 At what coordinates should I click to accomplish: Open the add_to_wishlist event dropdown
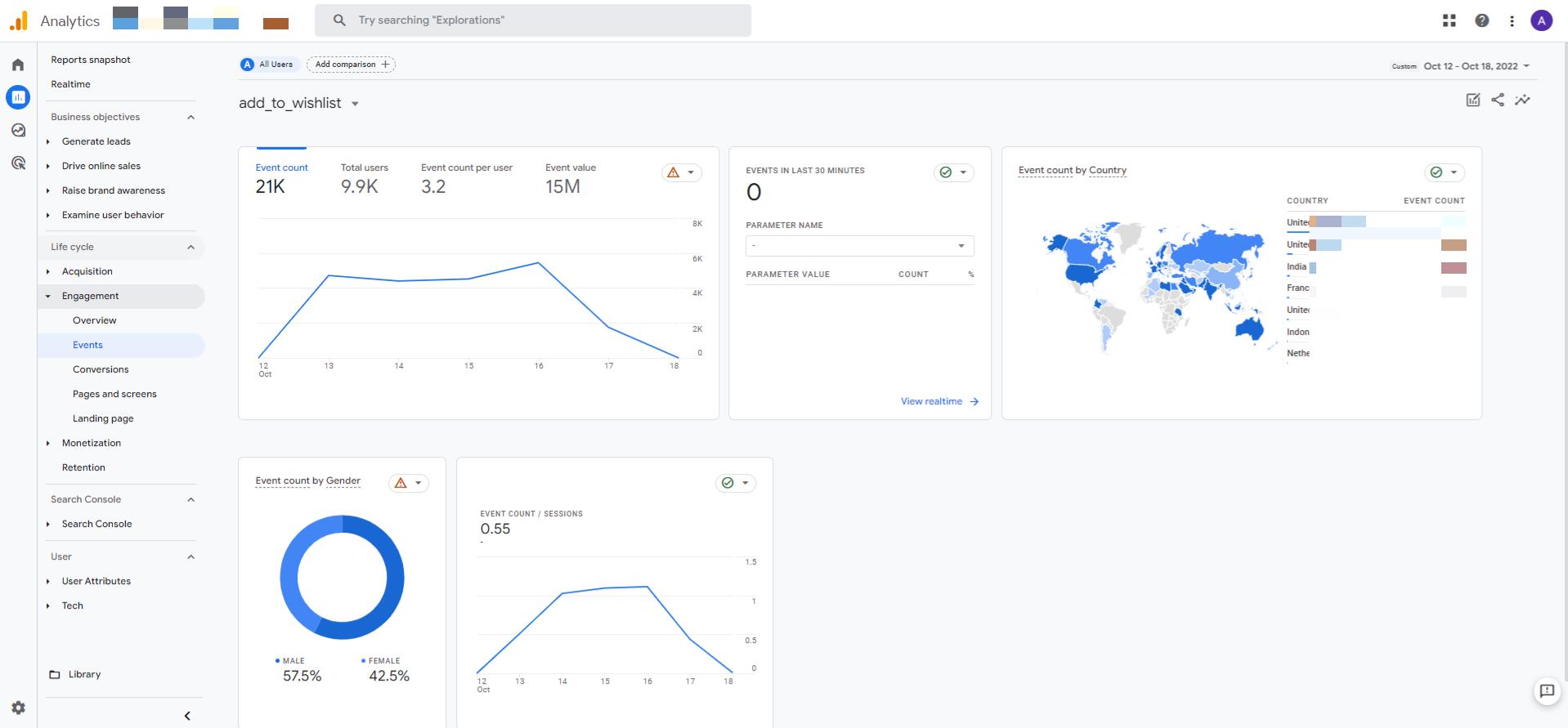[355, 104]
